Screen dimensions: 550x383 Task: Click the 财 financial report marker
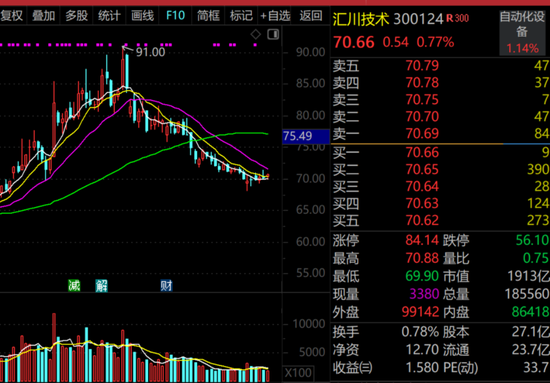coord(167,285)
